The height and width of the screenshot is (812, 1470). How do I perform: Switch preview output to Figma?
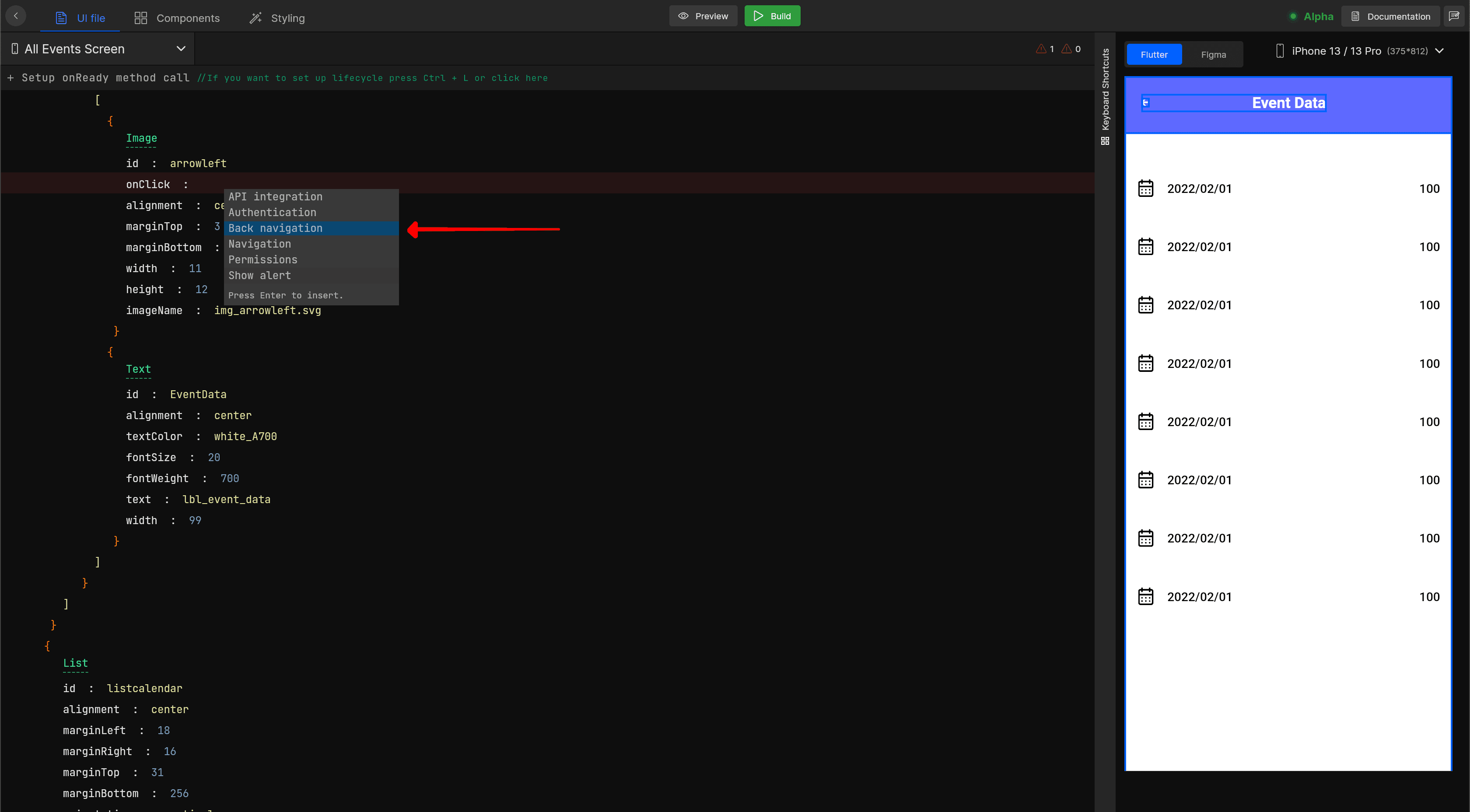1214,54
